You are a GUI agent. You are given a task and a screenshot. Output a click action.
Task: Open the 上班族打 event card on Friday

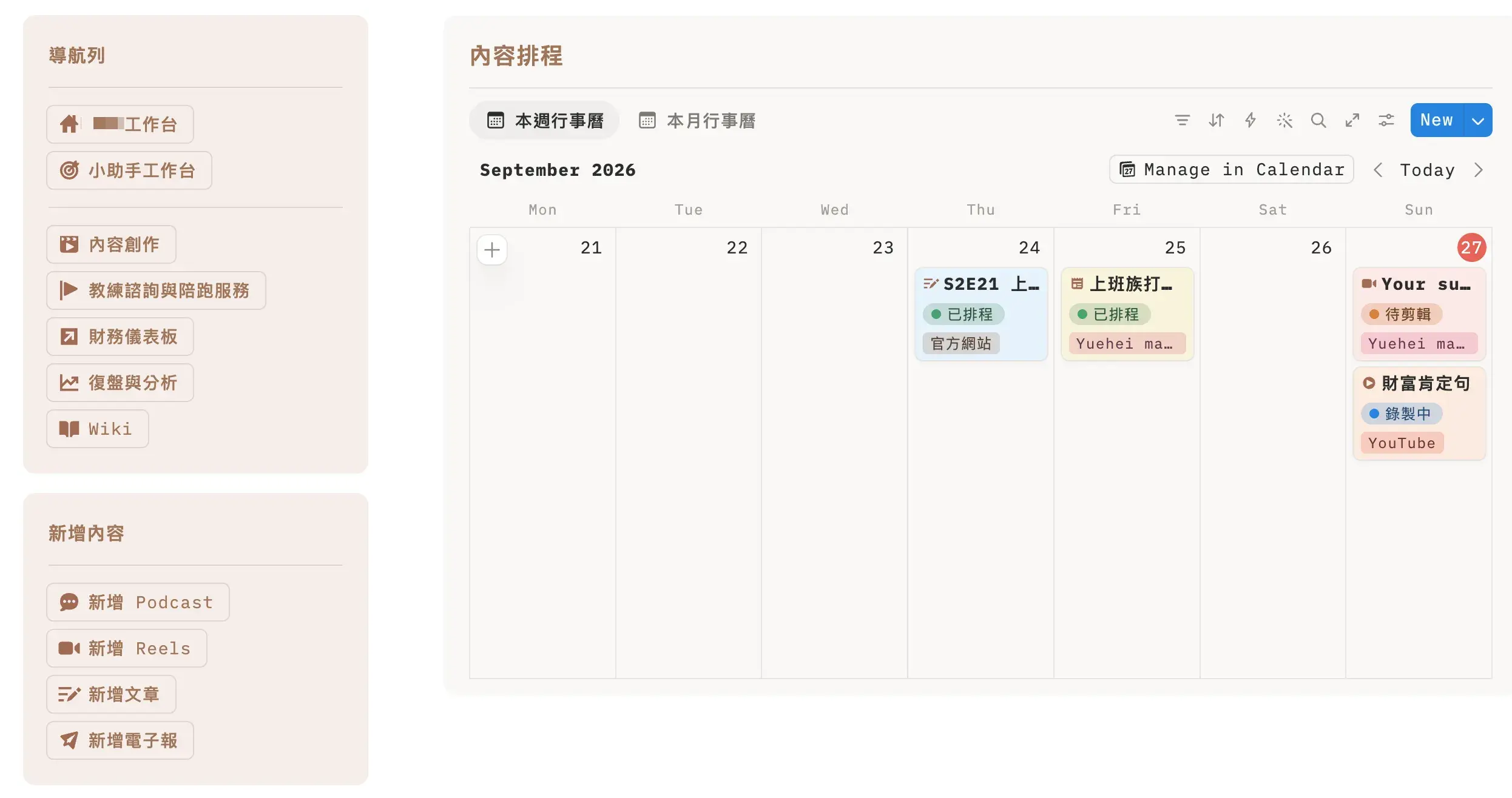[1127, 314]
